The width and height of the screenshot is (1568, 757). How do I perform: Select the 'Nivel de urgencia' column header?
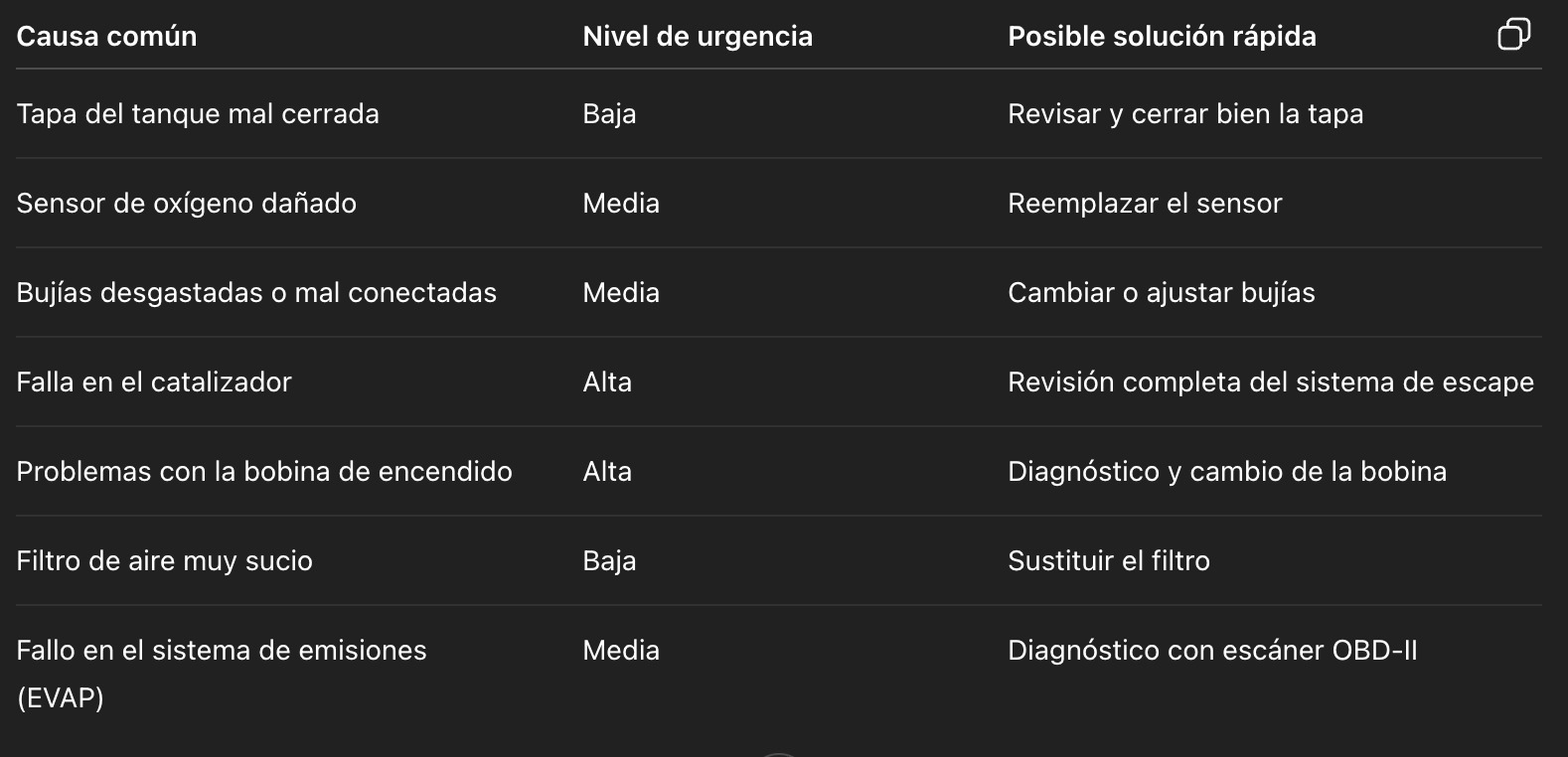[698, 37]
